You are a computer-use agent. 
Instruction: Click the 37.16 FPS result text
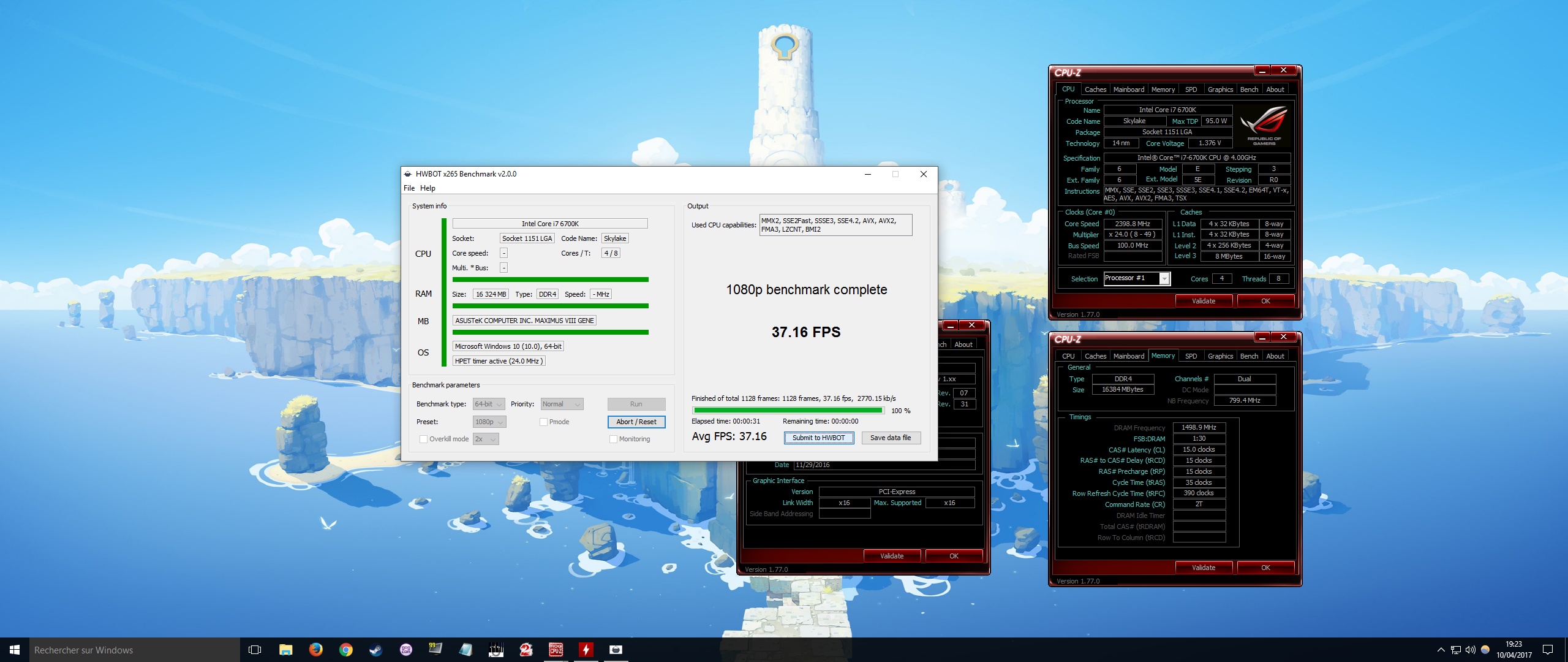click(x=806, y=332)
